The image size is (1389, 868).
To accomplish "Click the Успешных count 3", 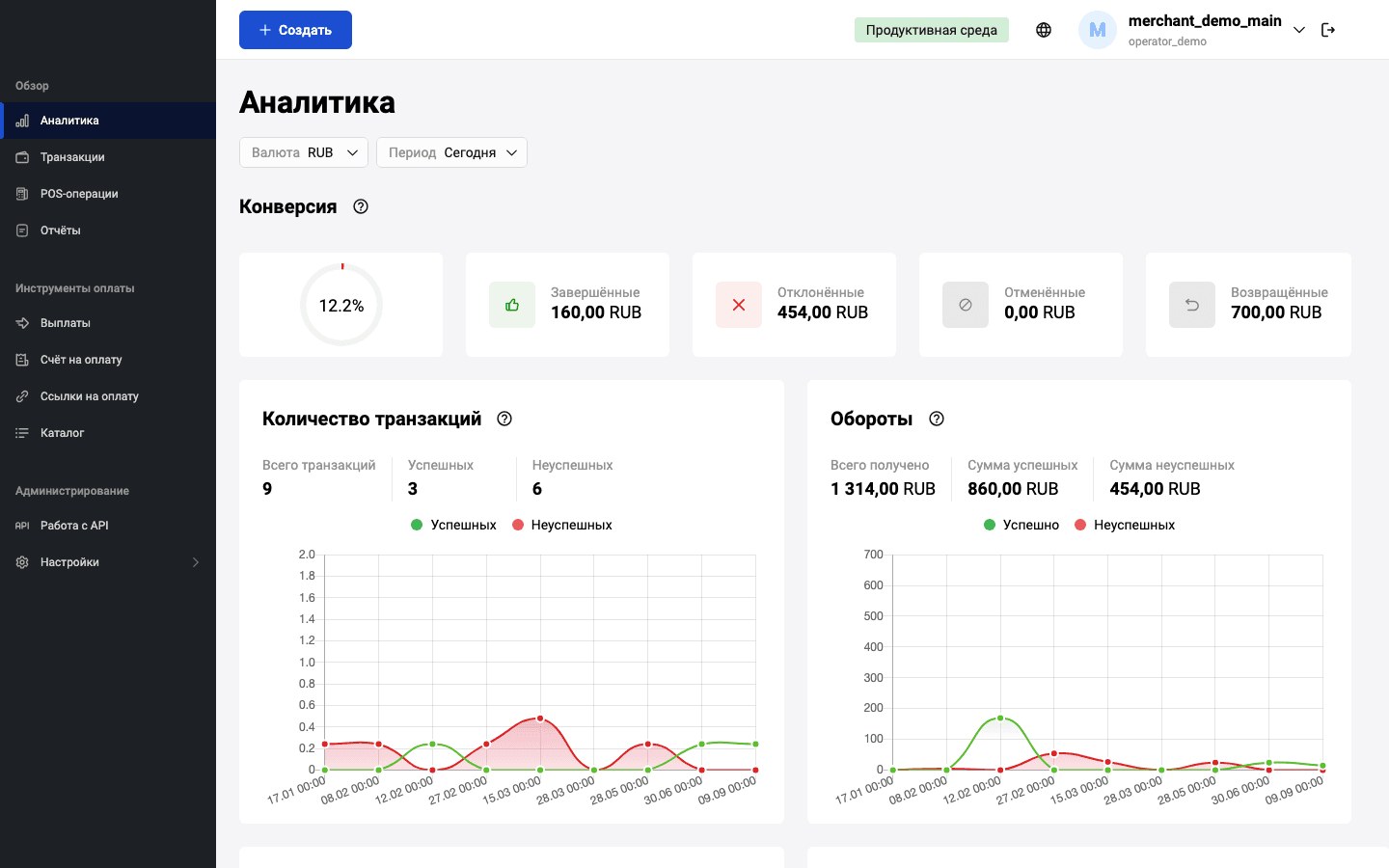I will [x=413, y=489].
